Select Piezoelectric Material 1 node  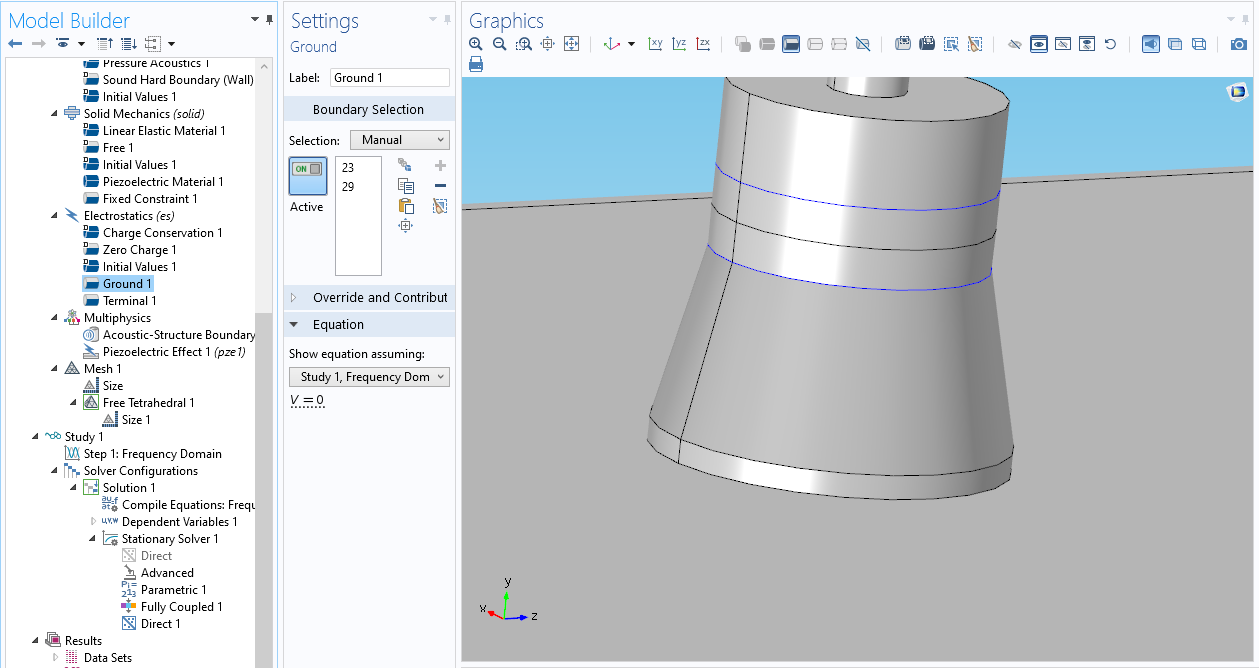162,182
